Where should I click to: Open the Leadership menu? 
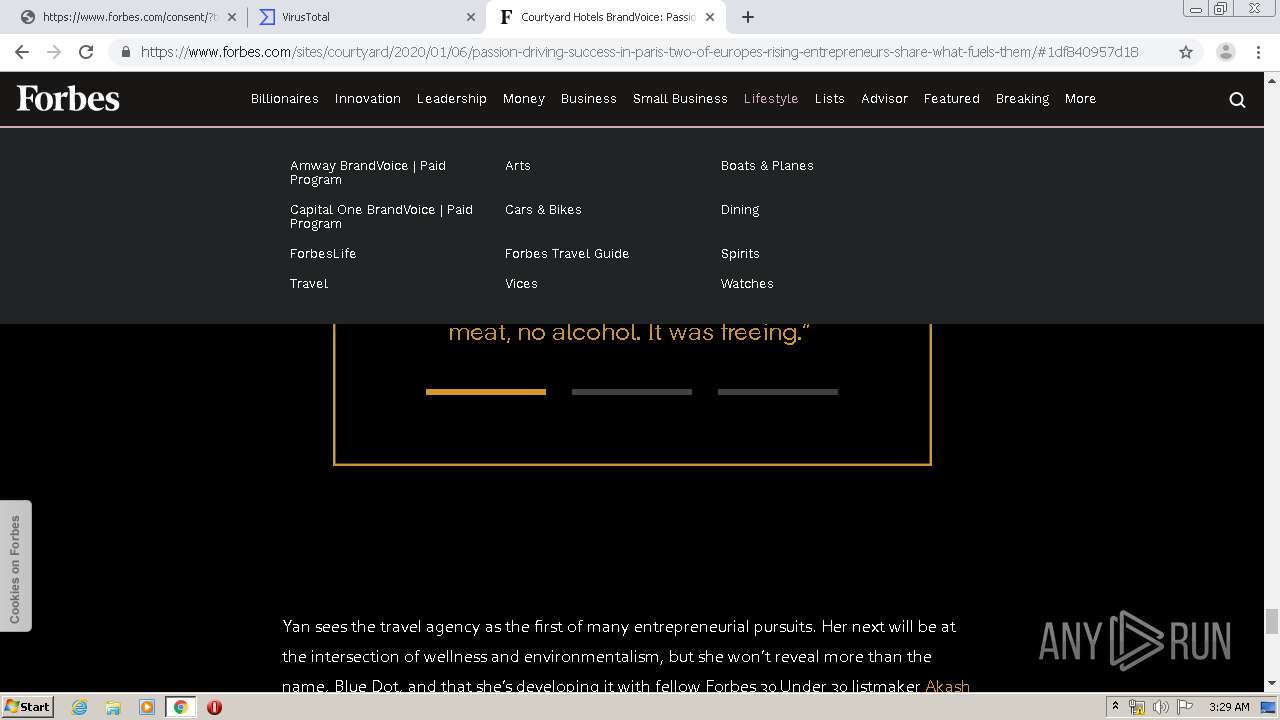point(452,99)
